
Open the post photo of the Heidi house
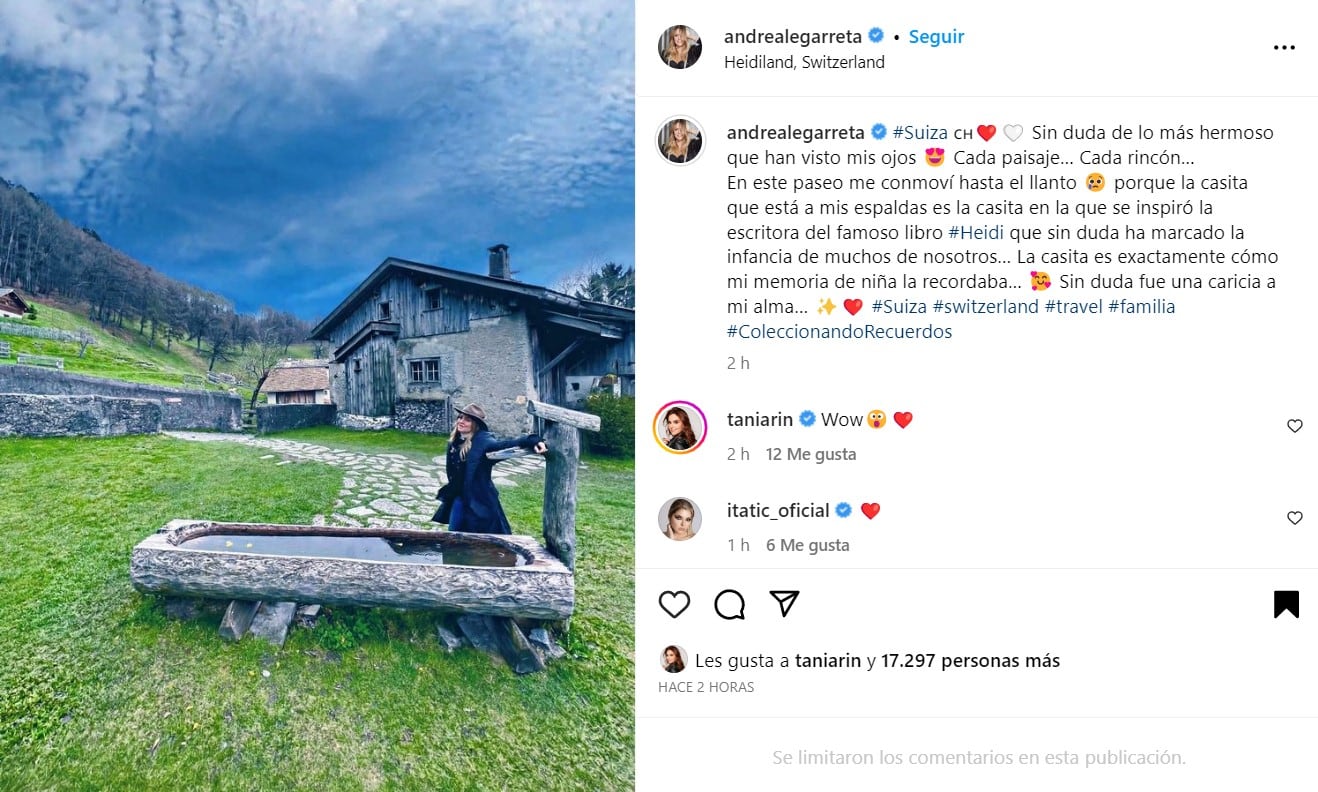[x=317, y=396]
